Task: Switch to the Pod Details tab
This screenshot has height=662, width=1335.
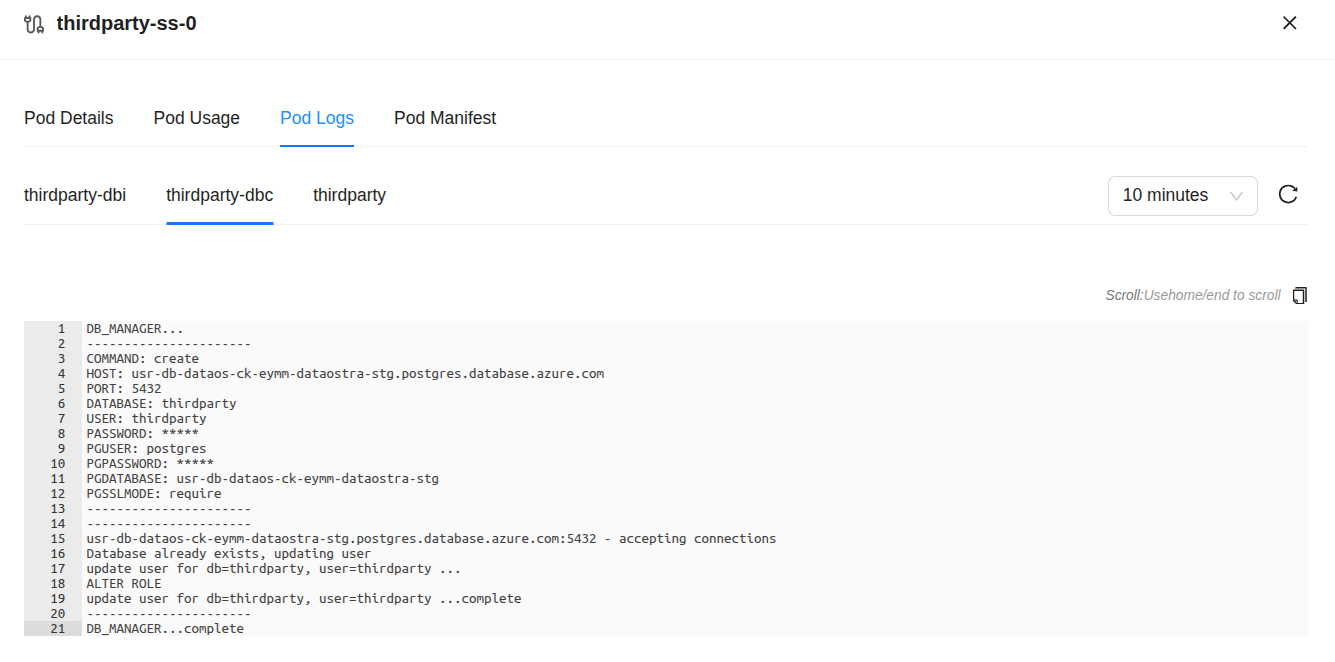Action: pos(69,118)
